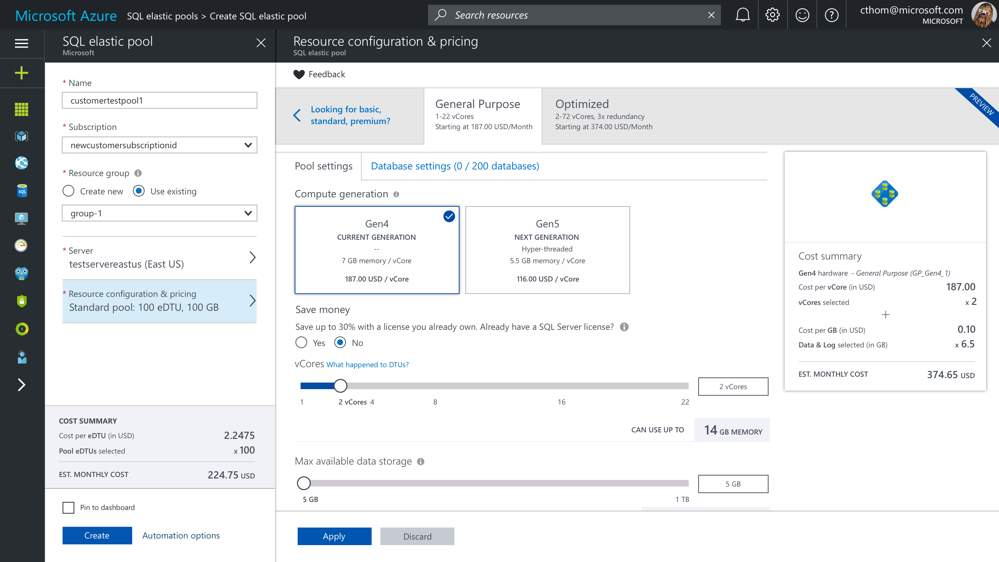Clear the search resources box with X
The image size is (999, 562).
(711, 15)
